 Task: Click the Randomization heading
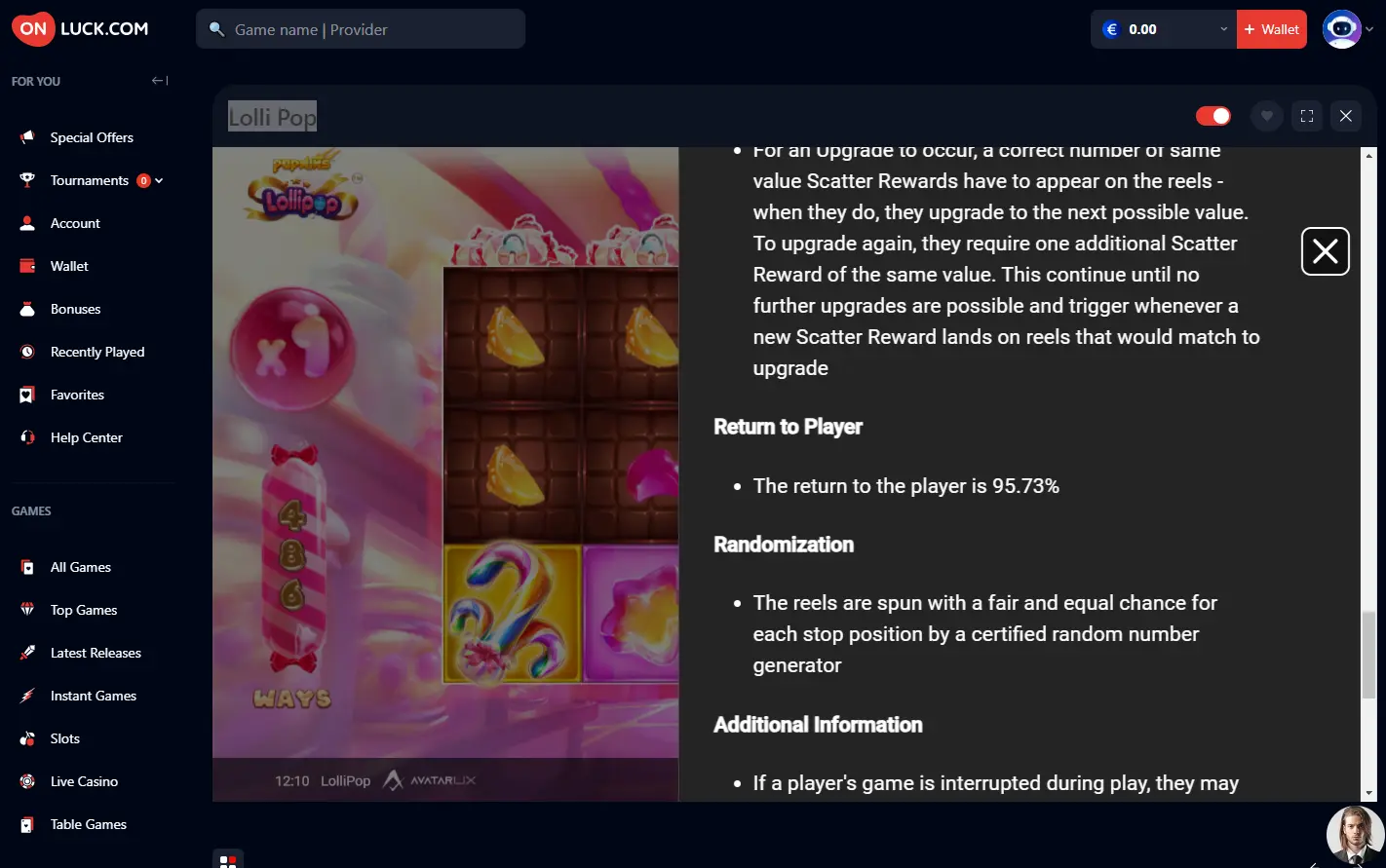pos(784,545)
